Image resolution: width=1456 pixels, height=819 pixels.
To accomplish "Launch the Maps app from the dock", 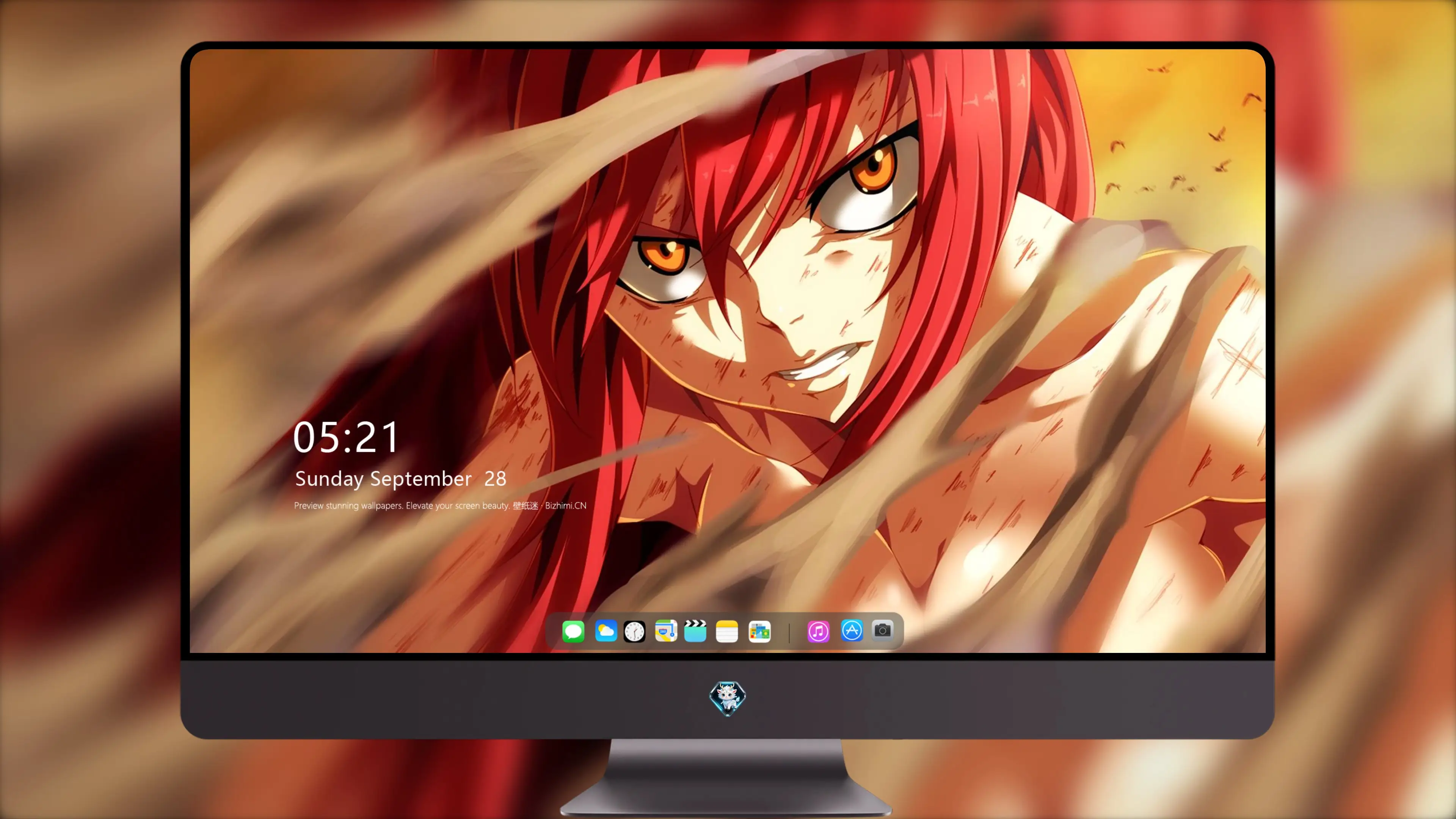I will pyautogui.click(x=666, y=631).
